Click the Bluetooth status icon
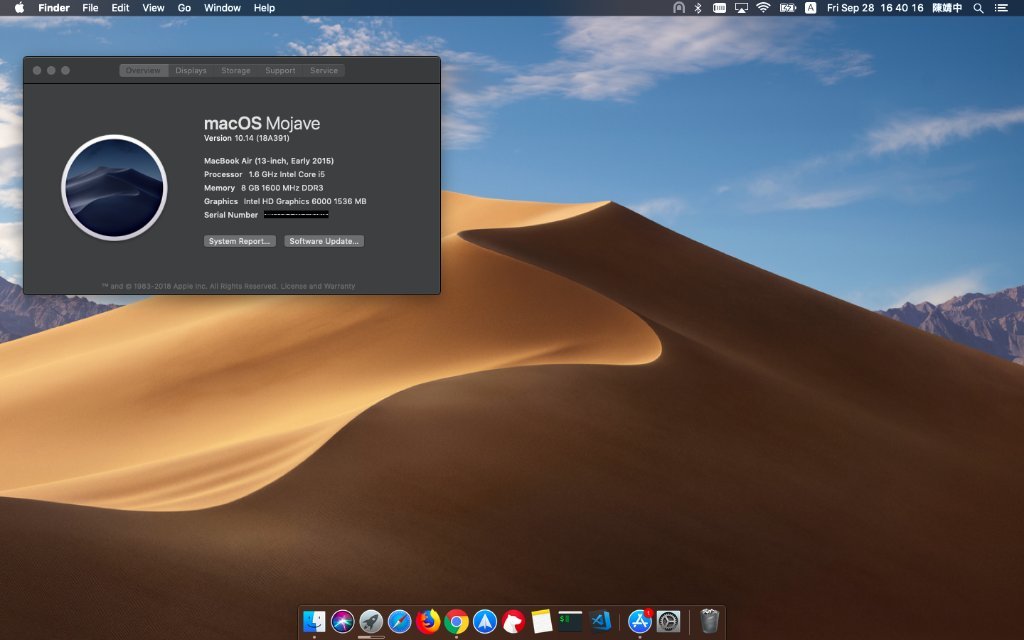Image resolution: width=1024 pixels, height=640 pixels. click(697, 8)
